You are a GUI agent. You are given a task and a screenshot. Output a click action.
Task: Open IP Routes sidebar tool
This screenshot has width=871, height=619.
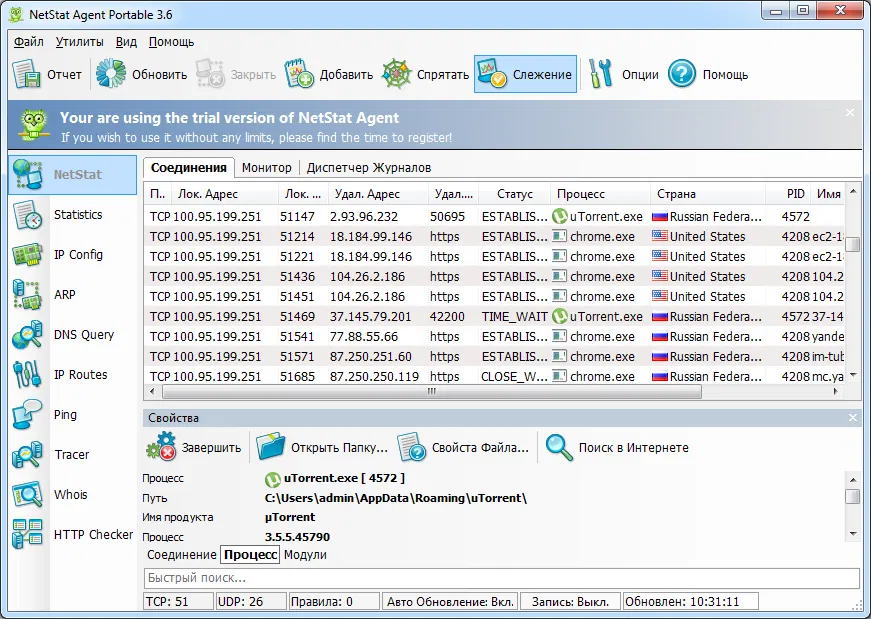(27, 375)
